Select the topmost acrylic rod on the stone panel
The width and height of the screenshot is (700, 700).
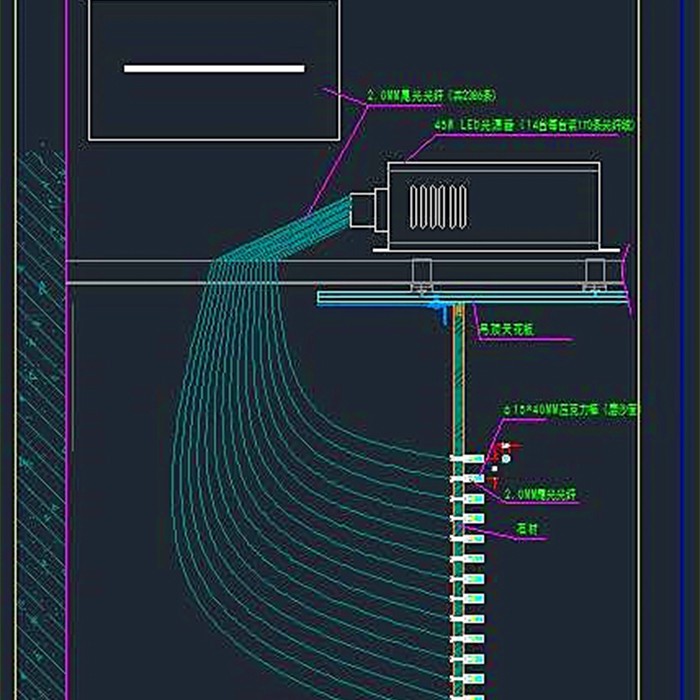(467, 458)
